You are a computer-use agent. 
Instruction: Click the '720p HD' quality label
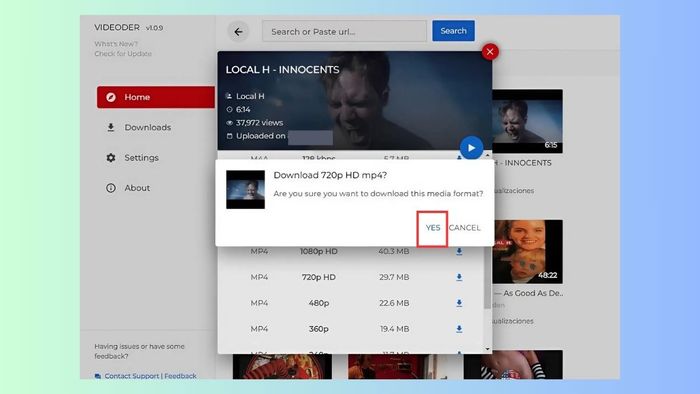point(319,277)
